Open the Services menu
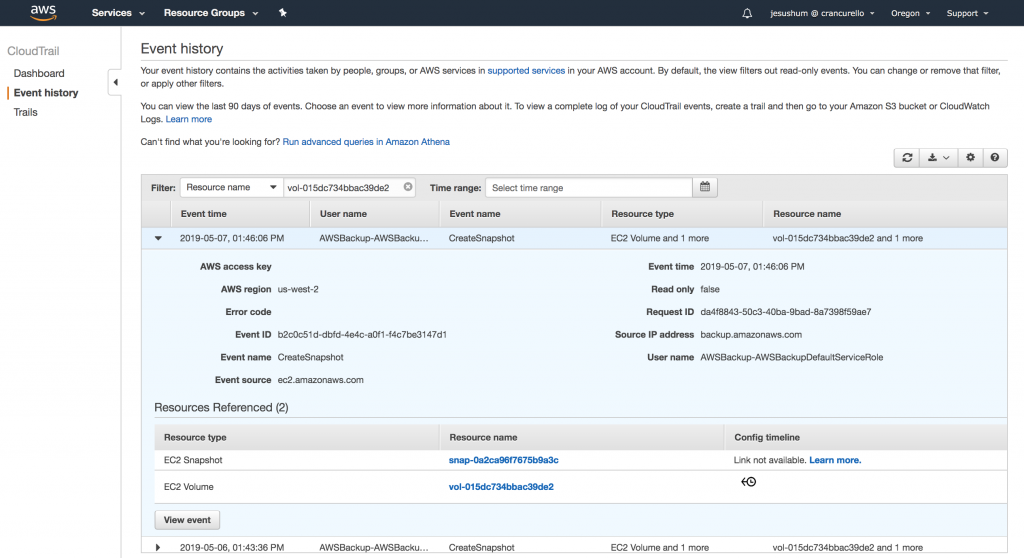Viewport: 1024px width, 558px height. (118, 13)
